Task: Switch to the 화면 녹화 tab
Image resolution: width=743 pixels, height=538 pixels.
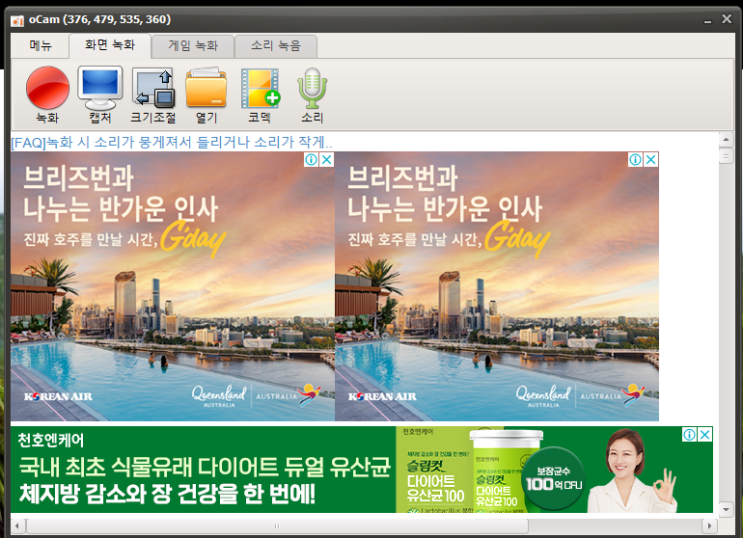Action: (110, 45)
